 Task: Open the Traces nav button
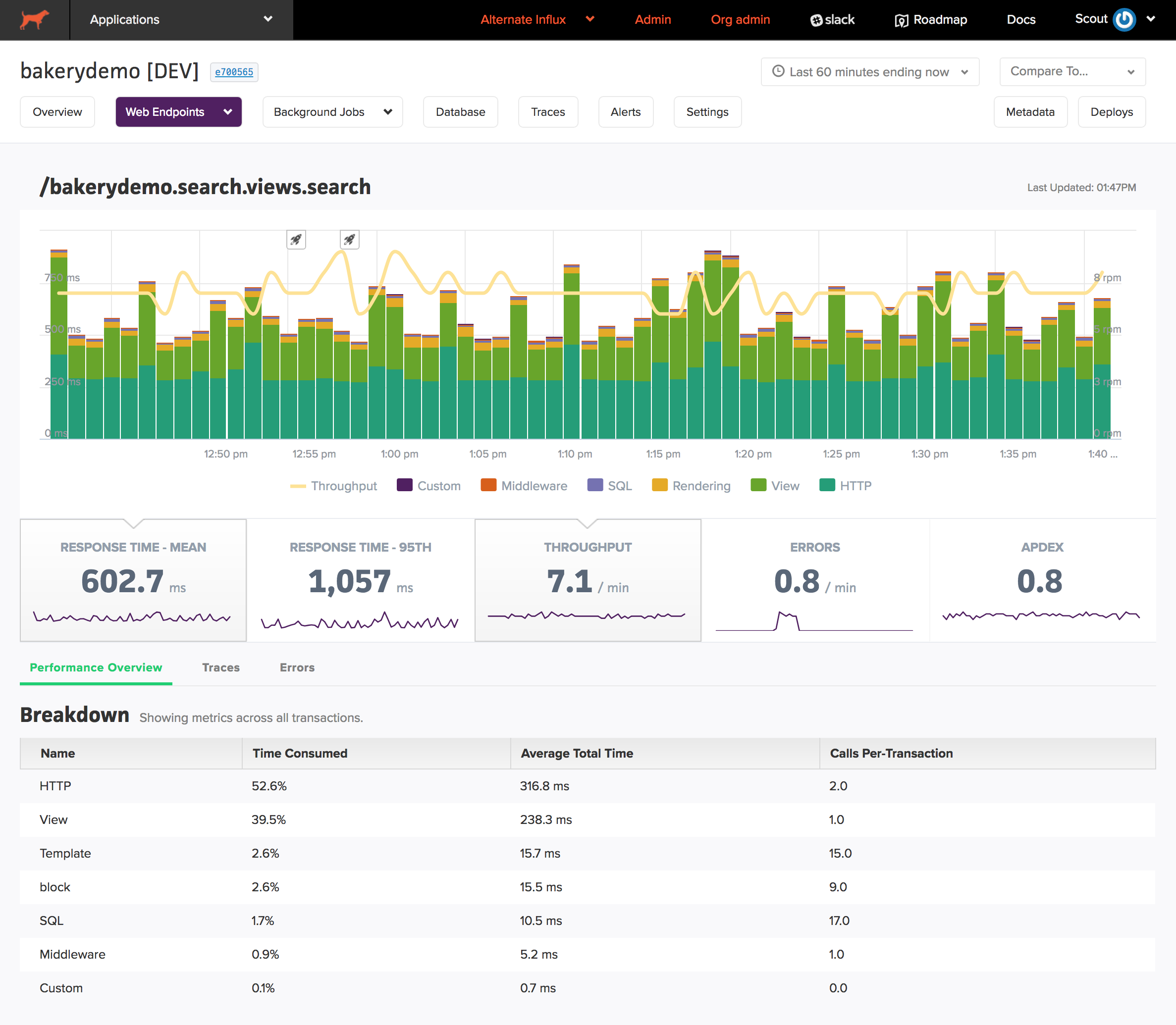point(548,111)
